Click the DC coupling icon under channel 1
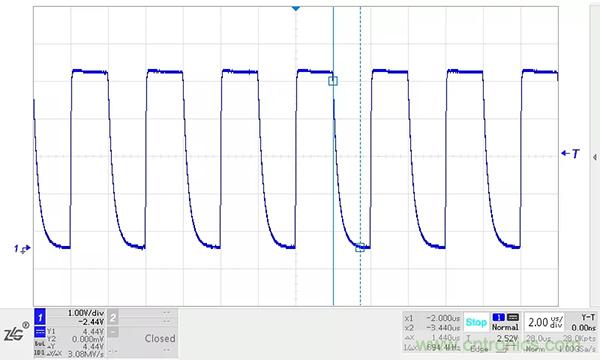Viewport: 600px width, 360px height. [40, 331]
